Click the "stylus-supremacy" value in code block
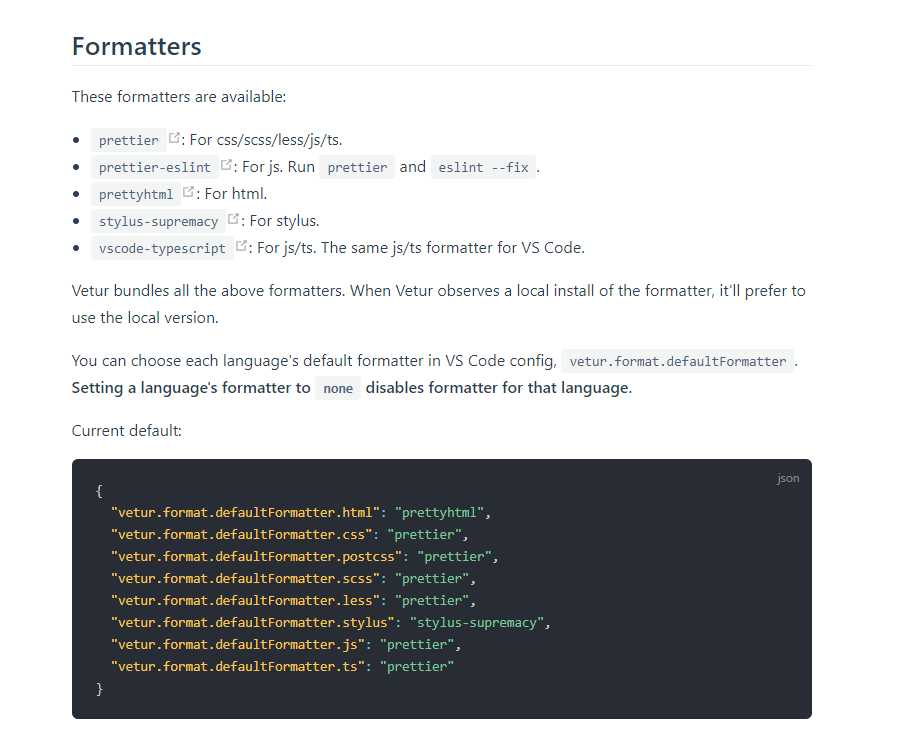The height and width of the screenshot is (750, 905). click(x=477, y=623)
